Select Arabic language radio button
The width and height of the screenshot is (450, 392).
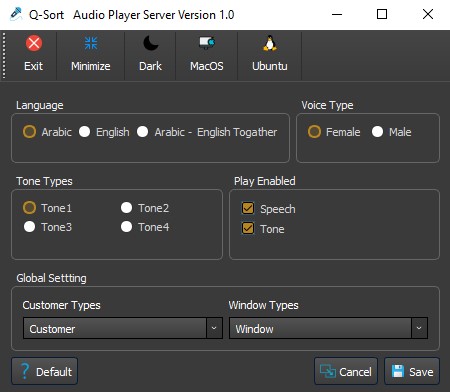[x=29, y=132]
